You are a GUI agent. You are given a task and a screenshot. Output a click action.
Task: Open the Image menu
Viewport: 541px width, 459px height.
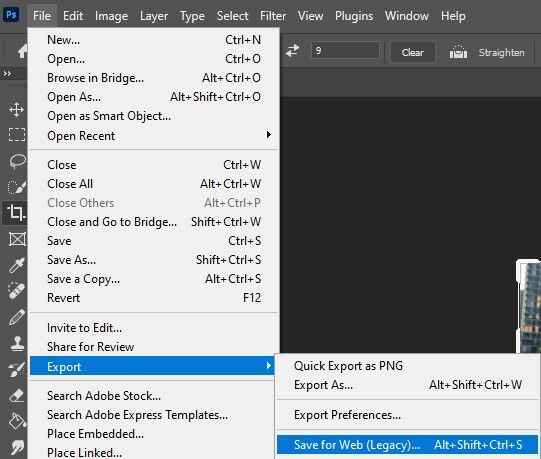111,16
